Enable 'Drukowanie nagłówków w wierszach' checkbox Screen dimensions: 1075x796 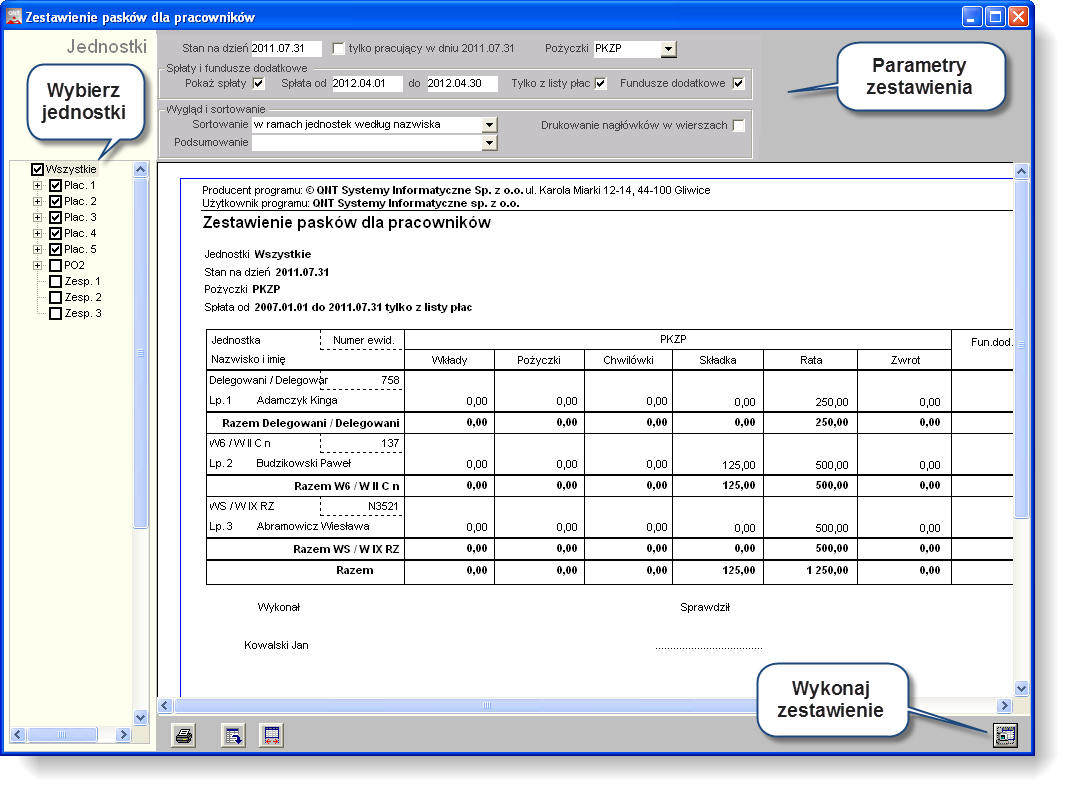click(738, 125)
